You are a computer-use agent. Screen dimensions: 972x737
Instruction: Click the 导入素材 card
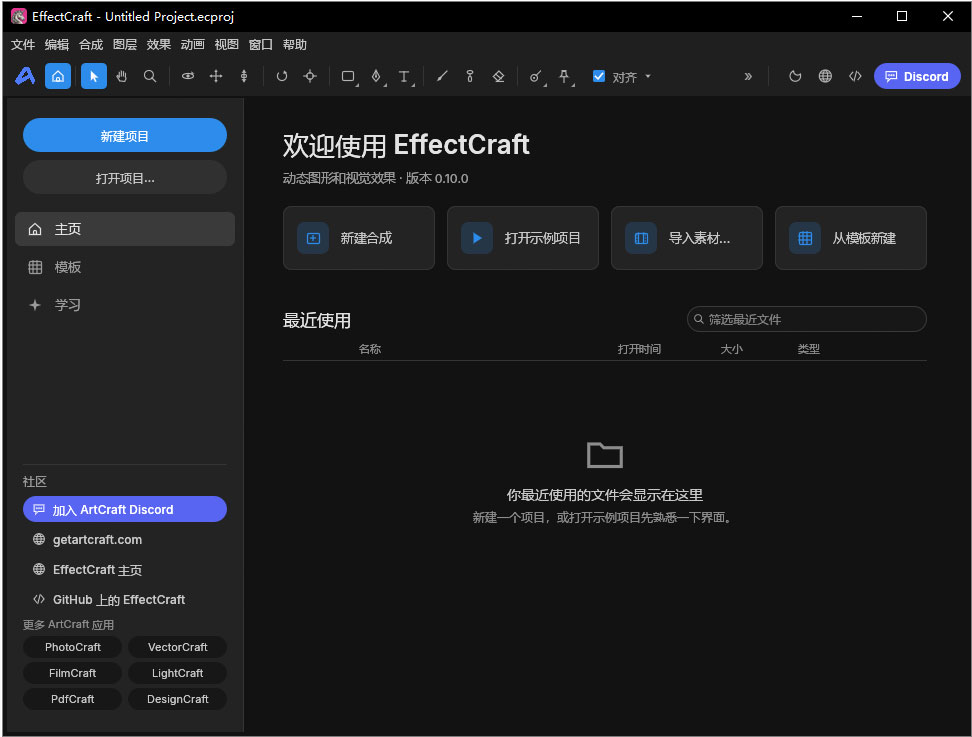[687, 238]
